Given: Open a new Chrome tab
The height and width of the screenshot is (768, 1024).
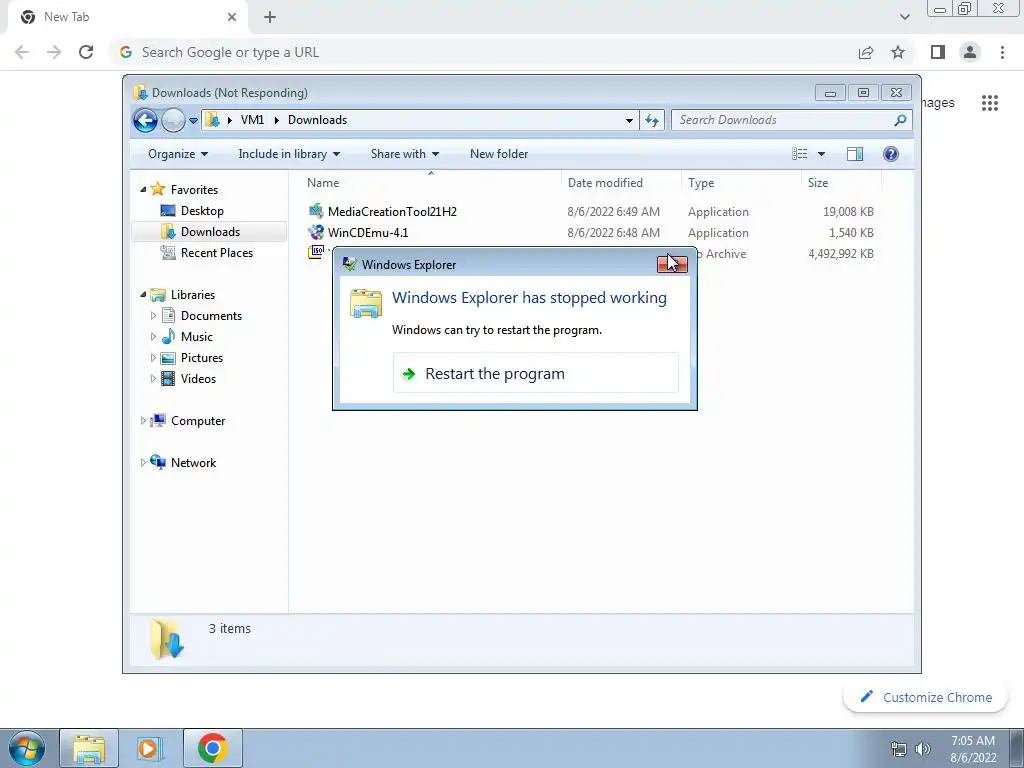Looking at the screenshot, I should click(x=270, y=17).
